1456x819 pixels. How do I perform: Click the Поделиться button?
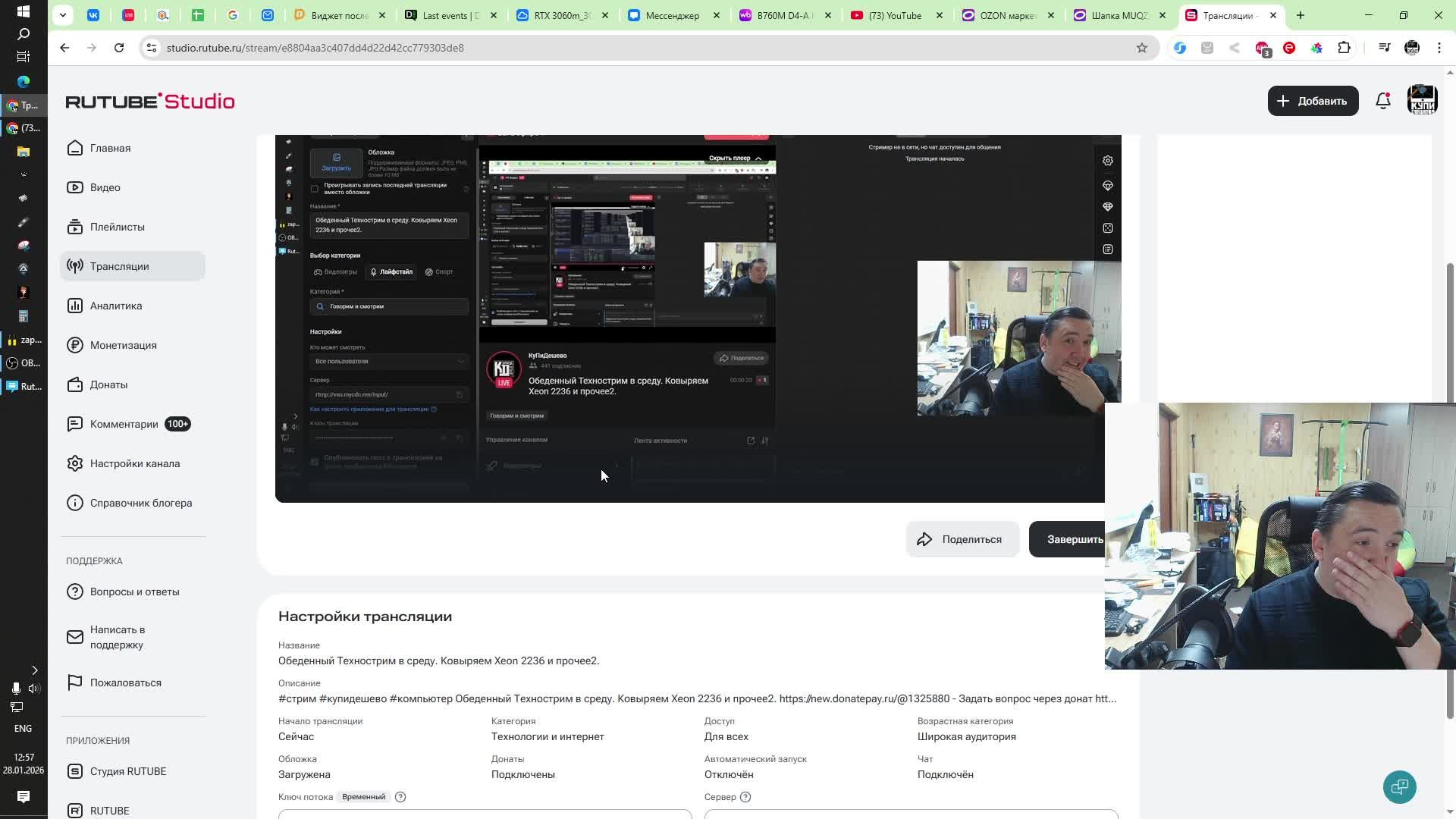pos(962,539)
